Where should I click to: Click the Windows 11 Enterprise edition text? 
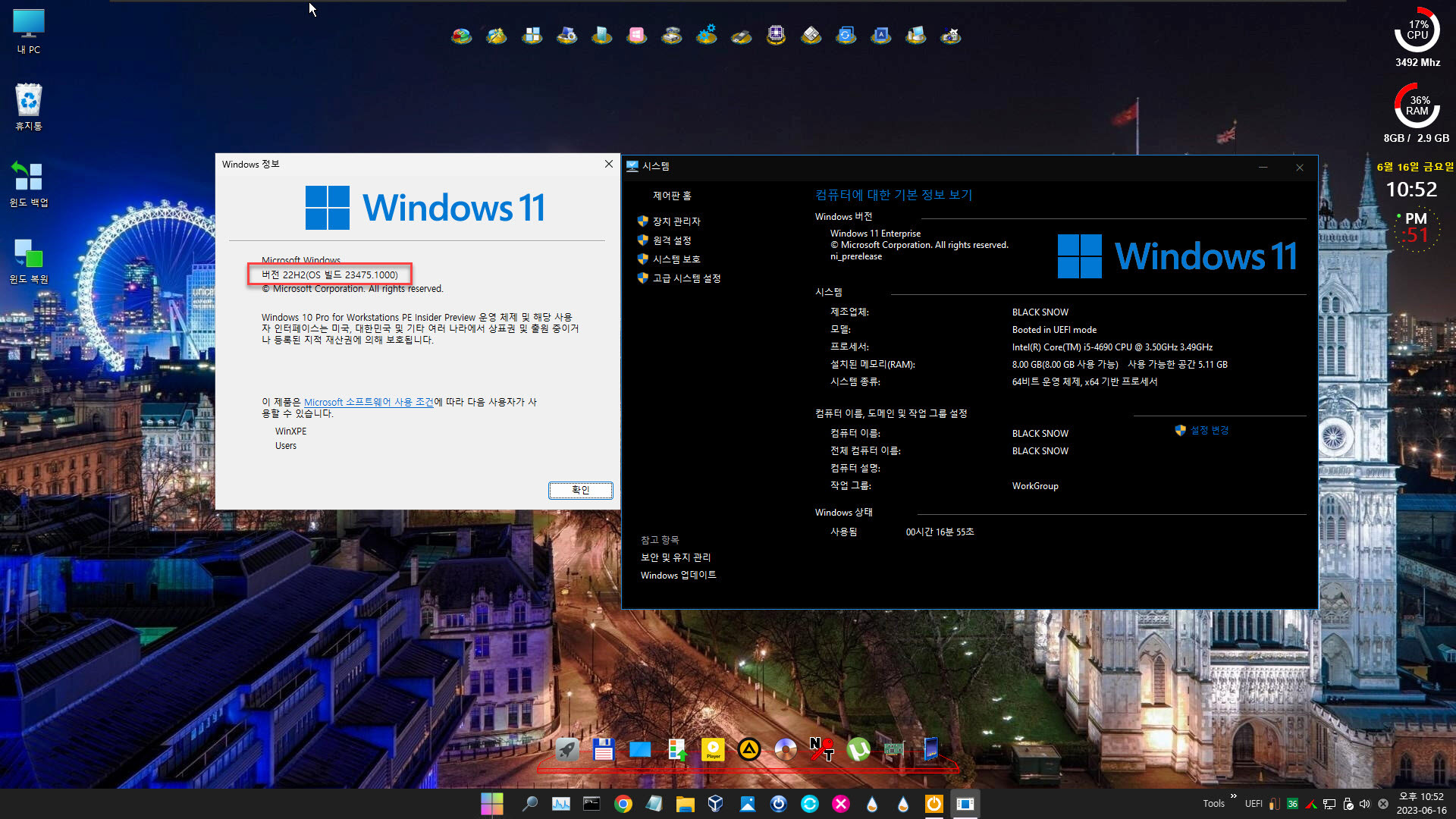[x=875, y=234]
